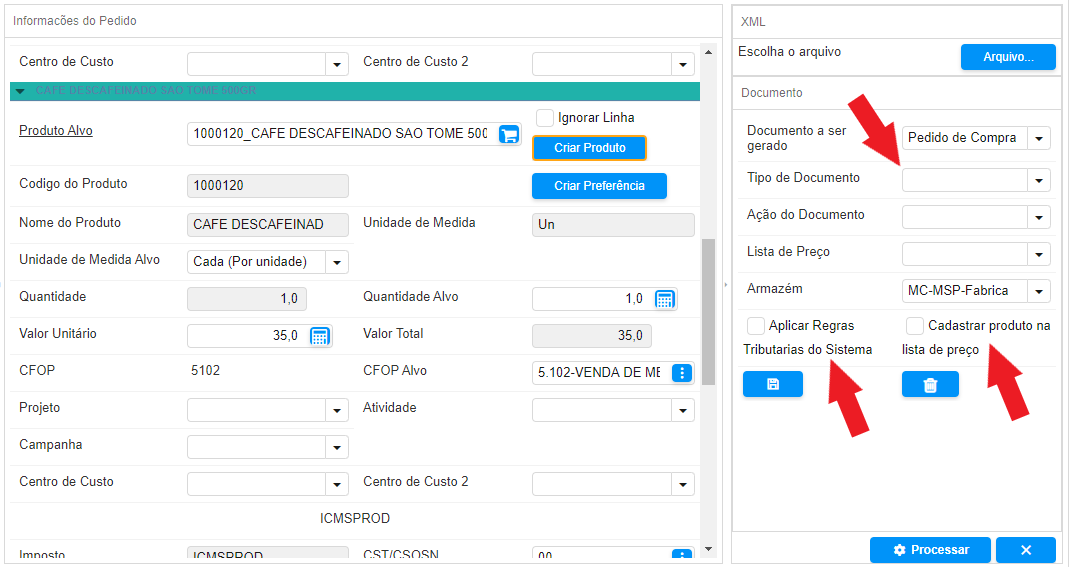Collapse the CAFE DESCAFEINADO SAO TOME section

pyautogui.click(x=20, y=91)
